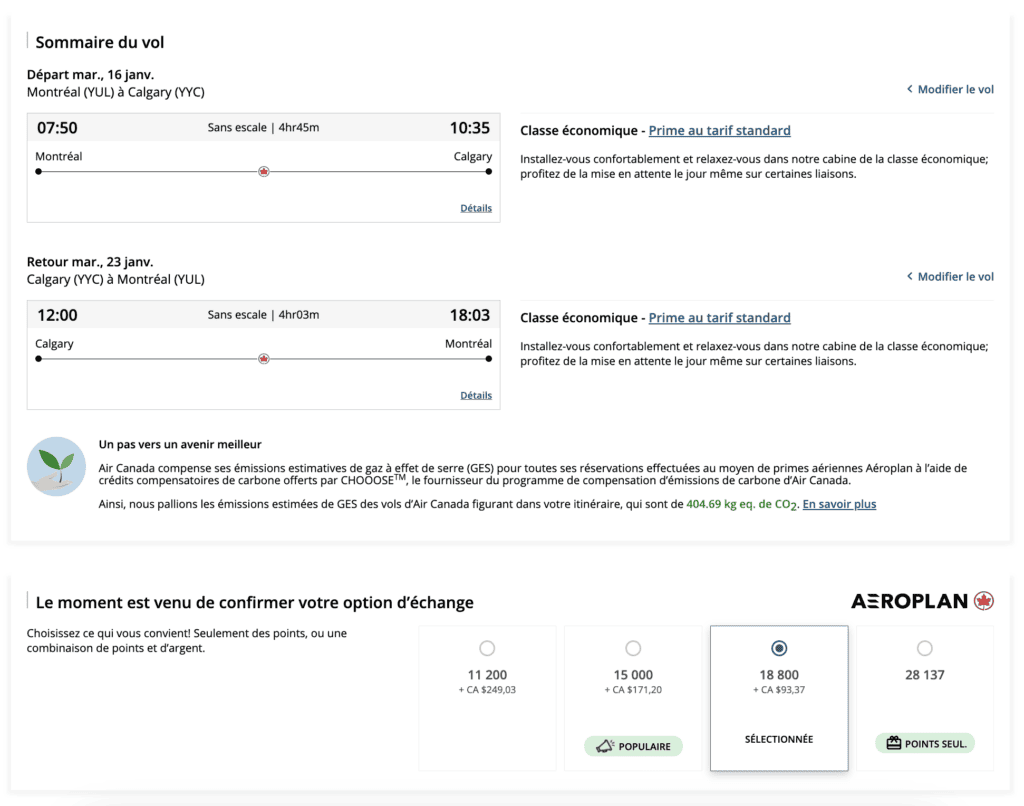Click the chevron beside return Modifier le vol
Screen dimensions: 1024x806
(909, 276)
